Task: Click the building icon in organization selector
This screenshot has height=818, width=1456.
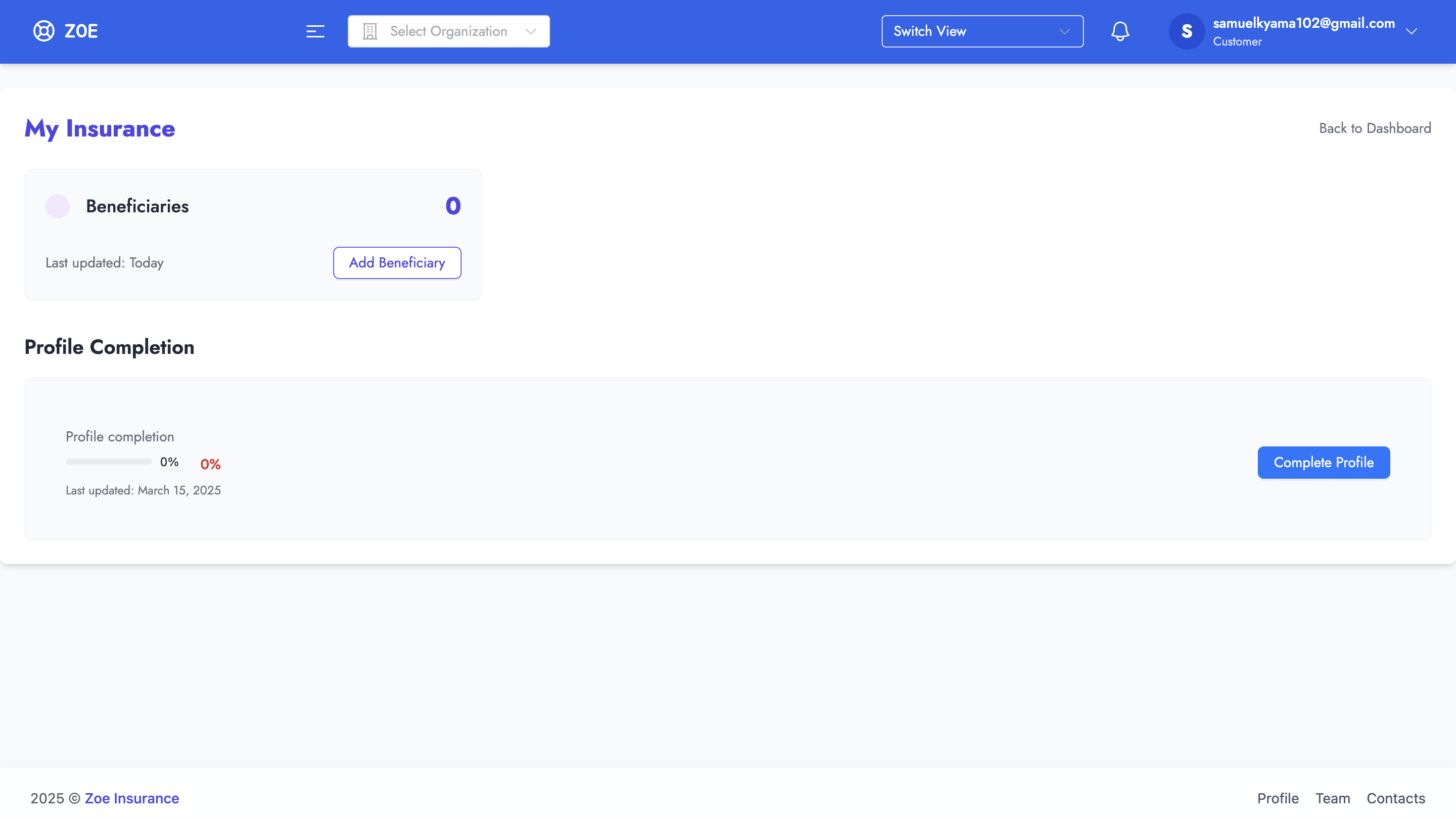Action: (x=370, y=31)
